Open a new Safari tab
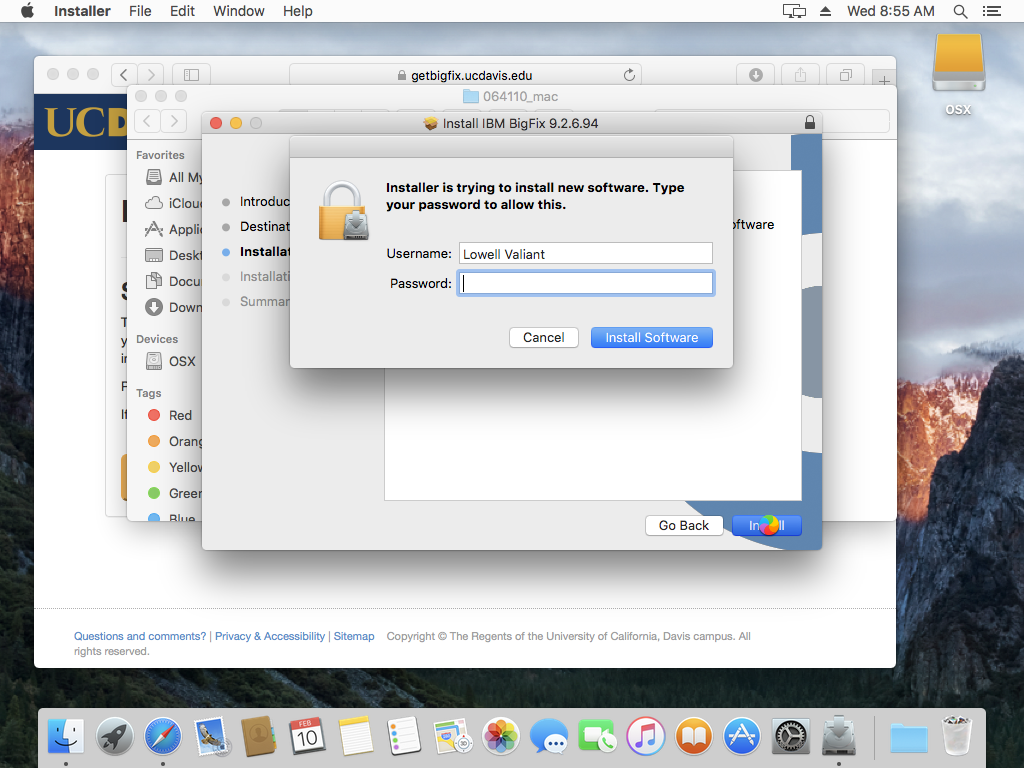 [884, 80]
